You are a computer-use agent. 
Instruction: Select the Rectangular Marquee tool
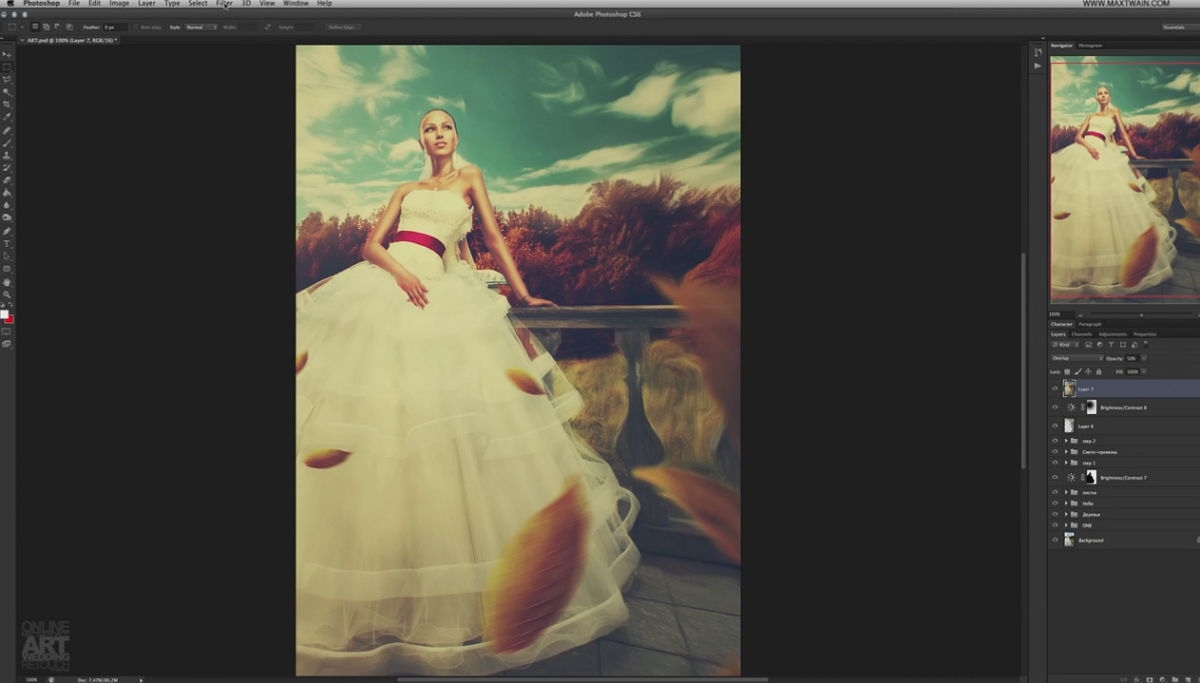7,67
